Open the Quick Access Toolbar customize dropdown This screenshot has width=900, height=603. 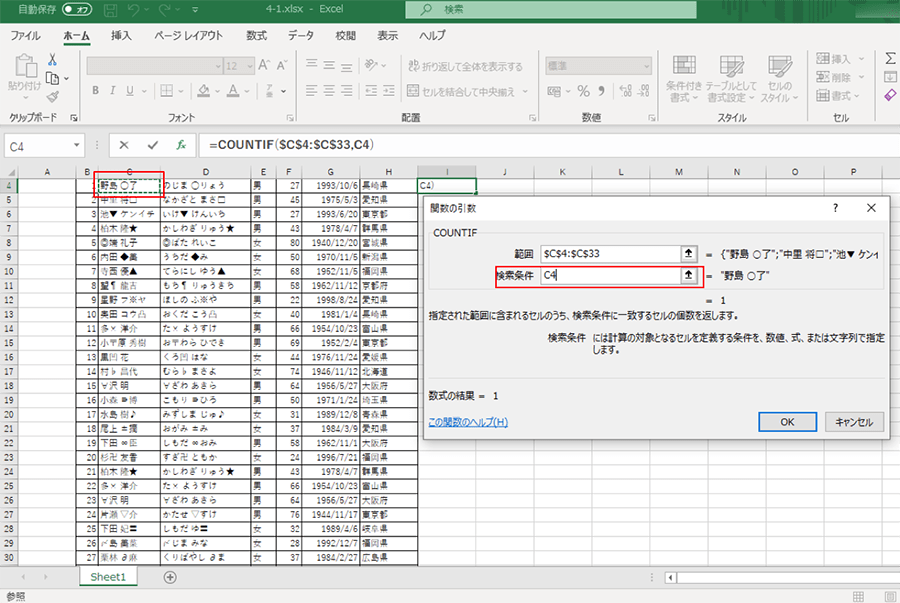pos(195,10)
